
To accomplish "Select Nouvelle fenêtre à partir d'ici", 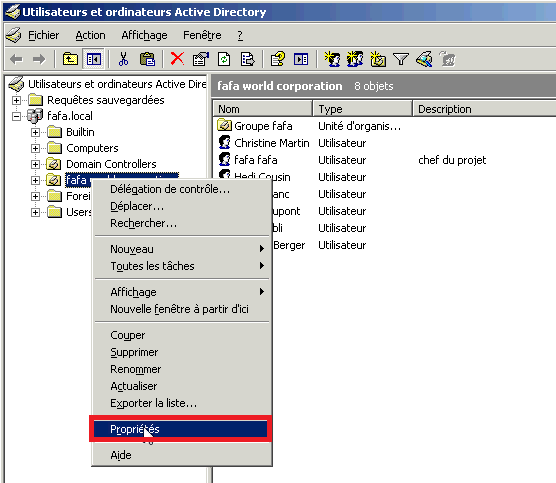I will (x=182, y=309).
